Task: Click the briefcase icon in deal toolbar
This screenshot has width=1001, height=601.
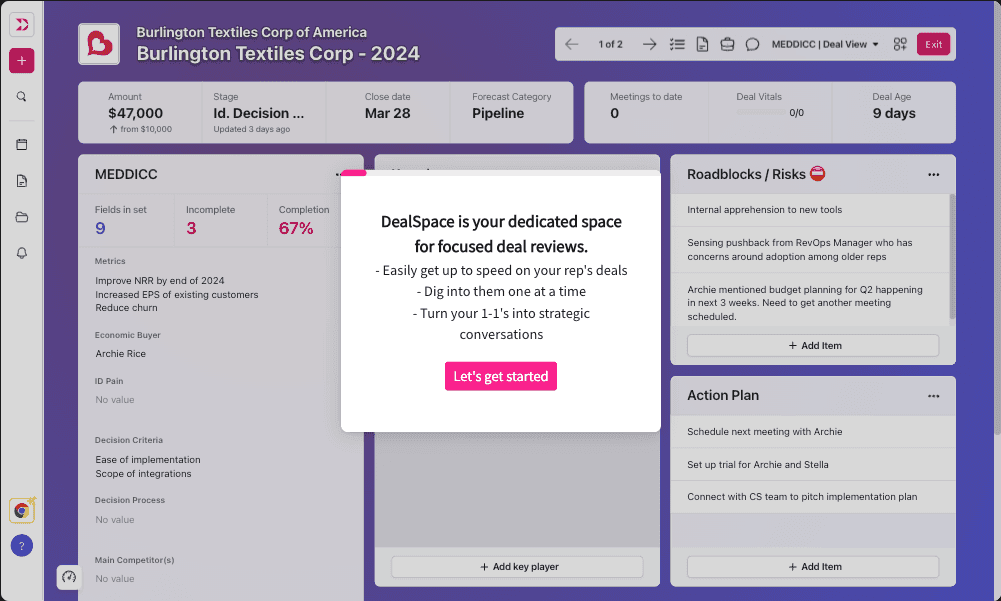Action: 727,44
